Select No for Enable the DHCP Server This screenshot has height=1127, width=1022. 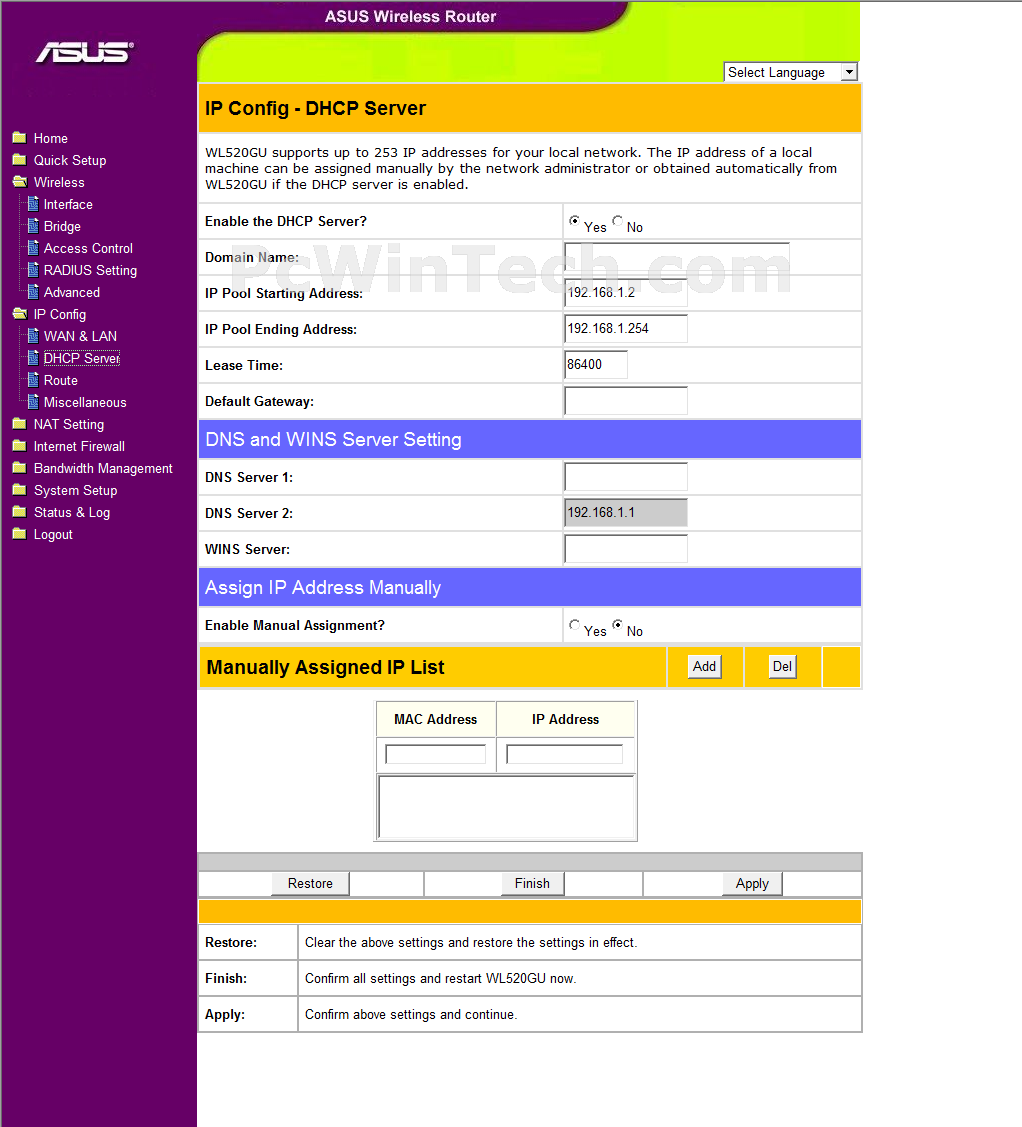click(x=617, y=221)
